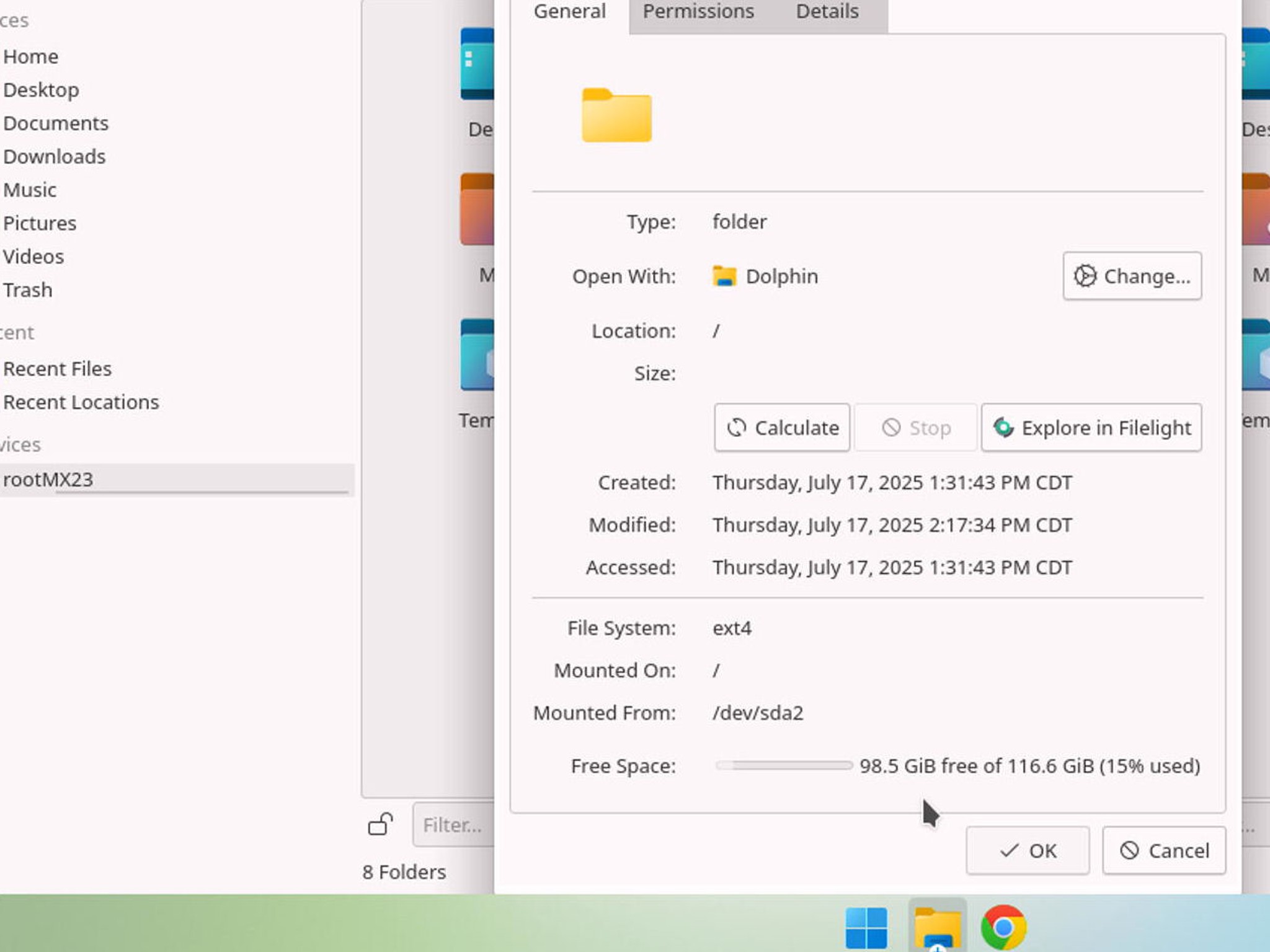Confirm with the OK button

coord(1027,850)
